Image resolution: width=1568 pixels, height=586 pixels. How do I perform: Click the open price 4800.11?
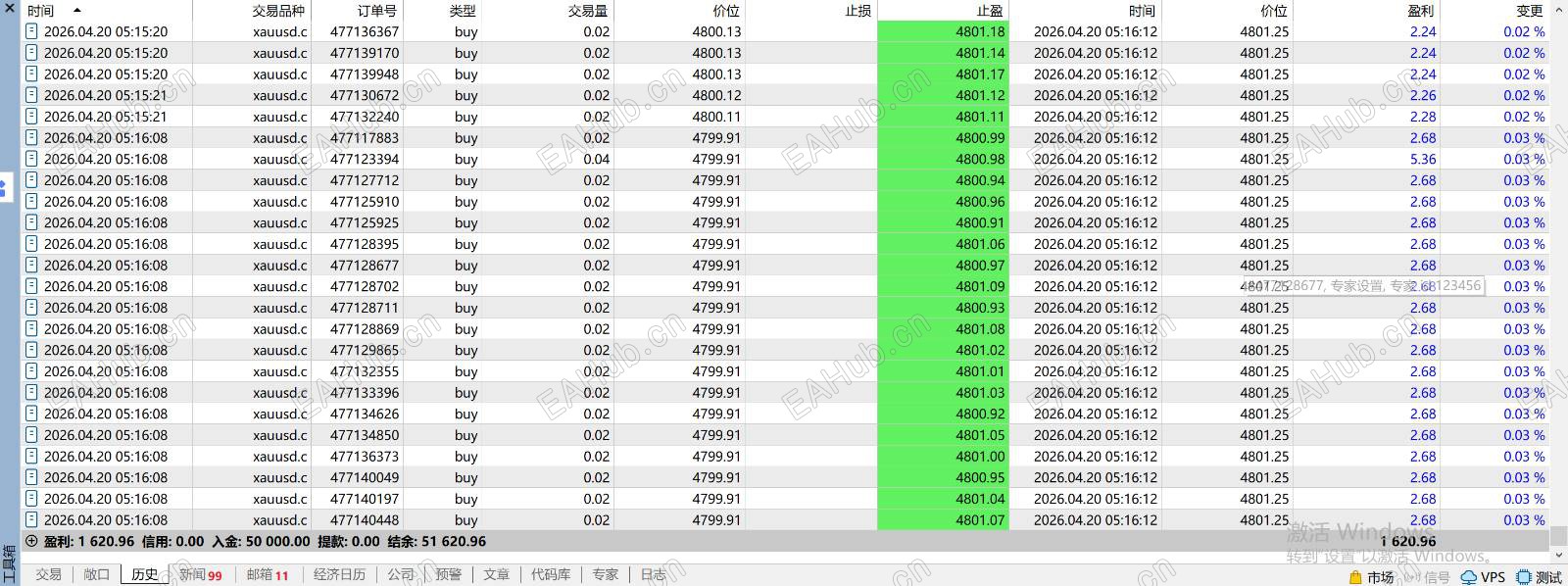pyautogui.click(x=716, y=117)
